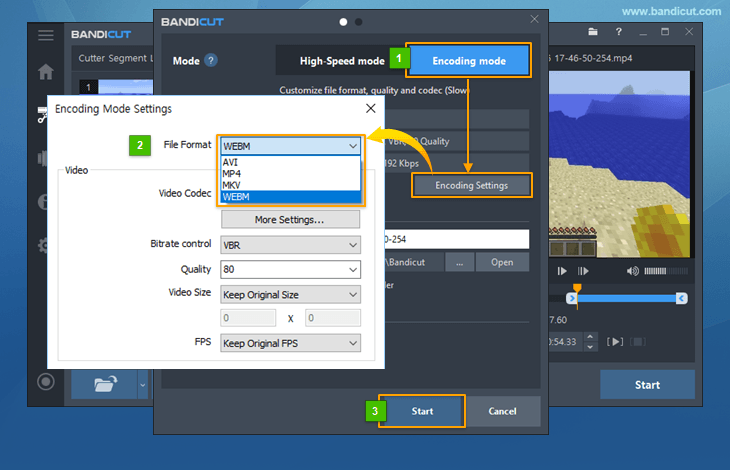Click Start in the main window
This screenshot has width=730, height=470.
[647, 384]
